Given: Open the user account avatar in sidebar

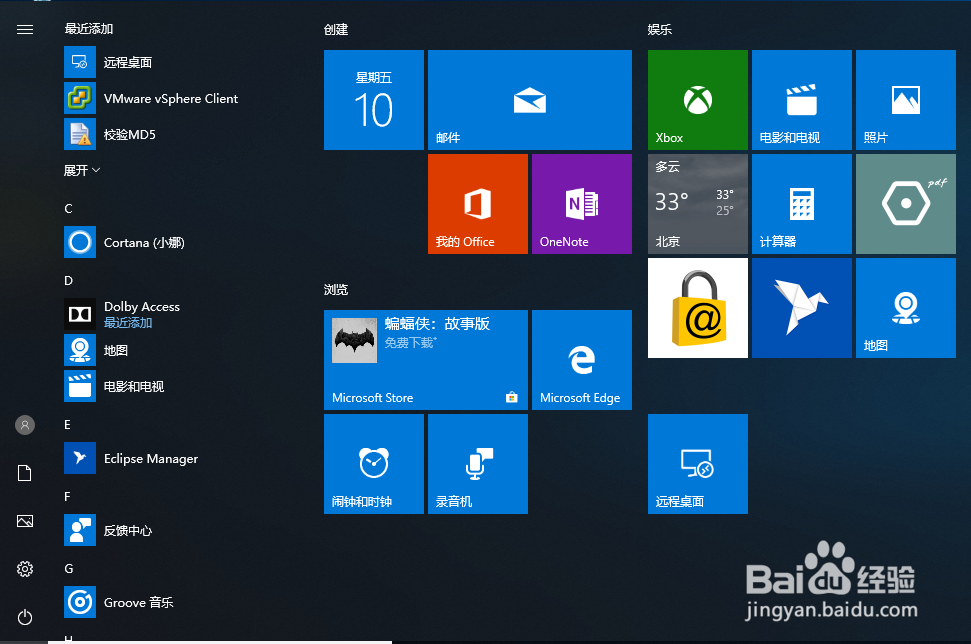Looking at the screenshot, I should click(x=24, y=424).
